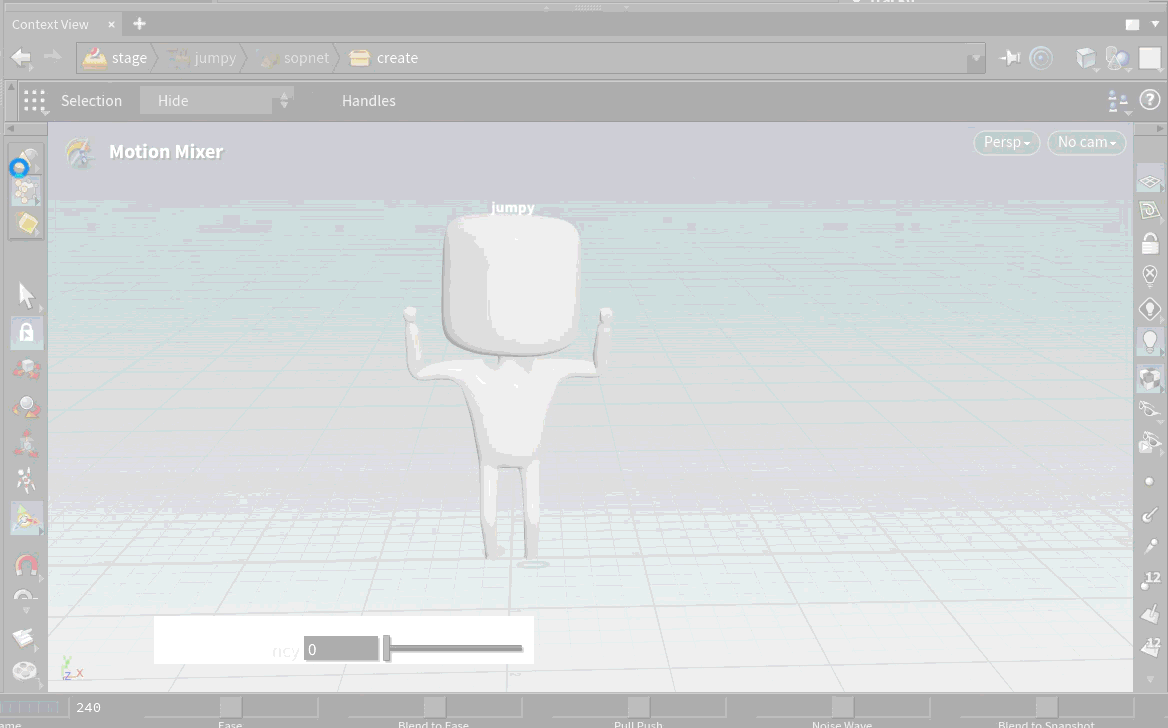
Task: Toggle the secure selection lock
Action: click(x=26, y=332)
